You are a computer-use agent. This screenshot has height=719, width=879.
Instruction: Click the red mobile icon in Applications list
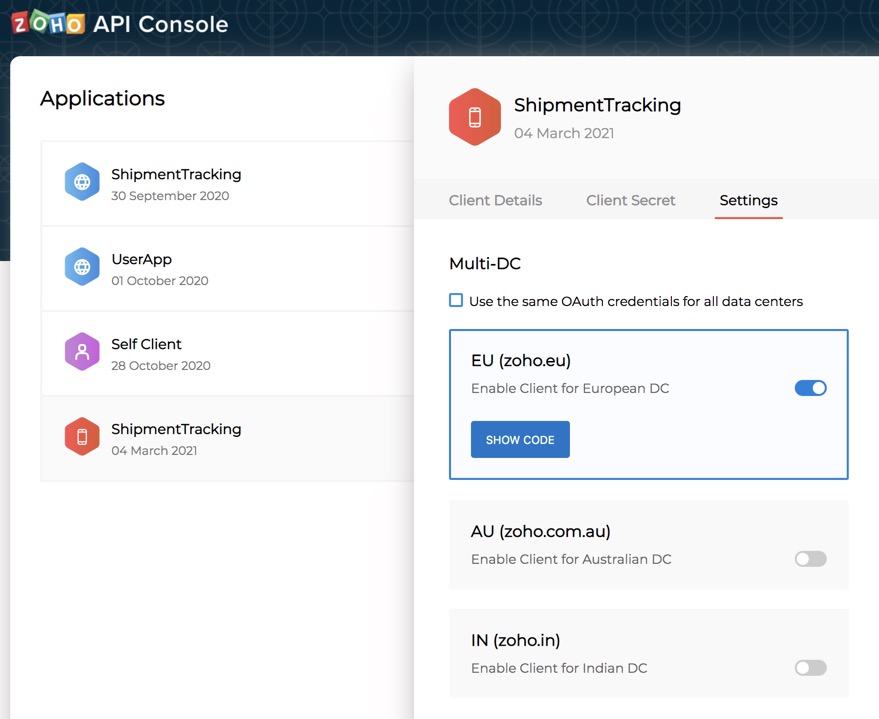point(82,437)
